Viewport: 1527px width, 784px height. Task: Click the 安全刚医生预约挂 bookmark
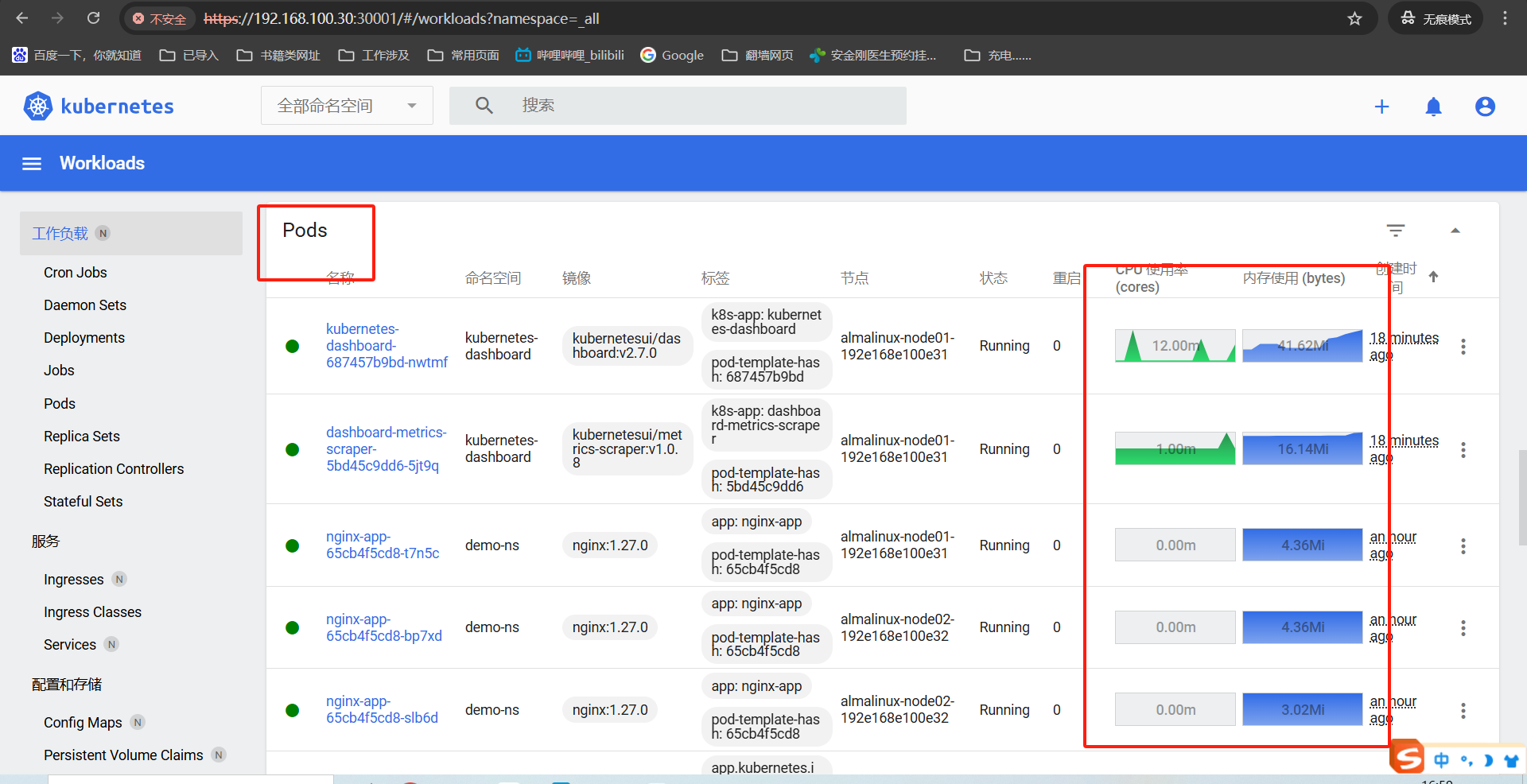(x=873, y=55)
